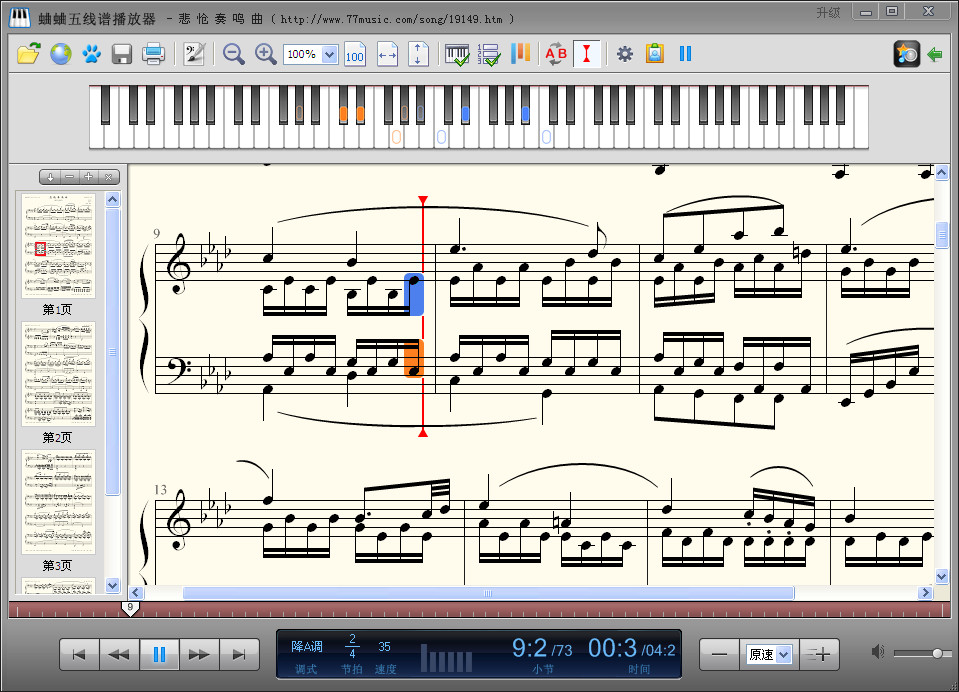Click the score scroll right arrow
Image resolution: width=959 pixels, height=692 pixels.
point(925,592)
